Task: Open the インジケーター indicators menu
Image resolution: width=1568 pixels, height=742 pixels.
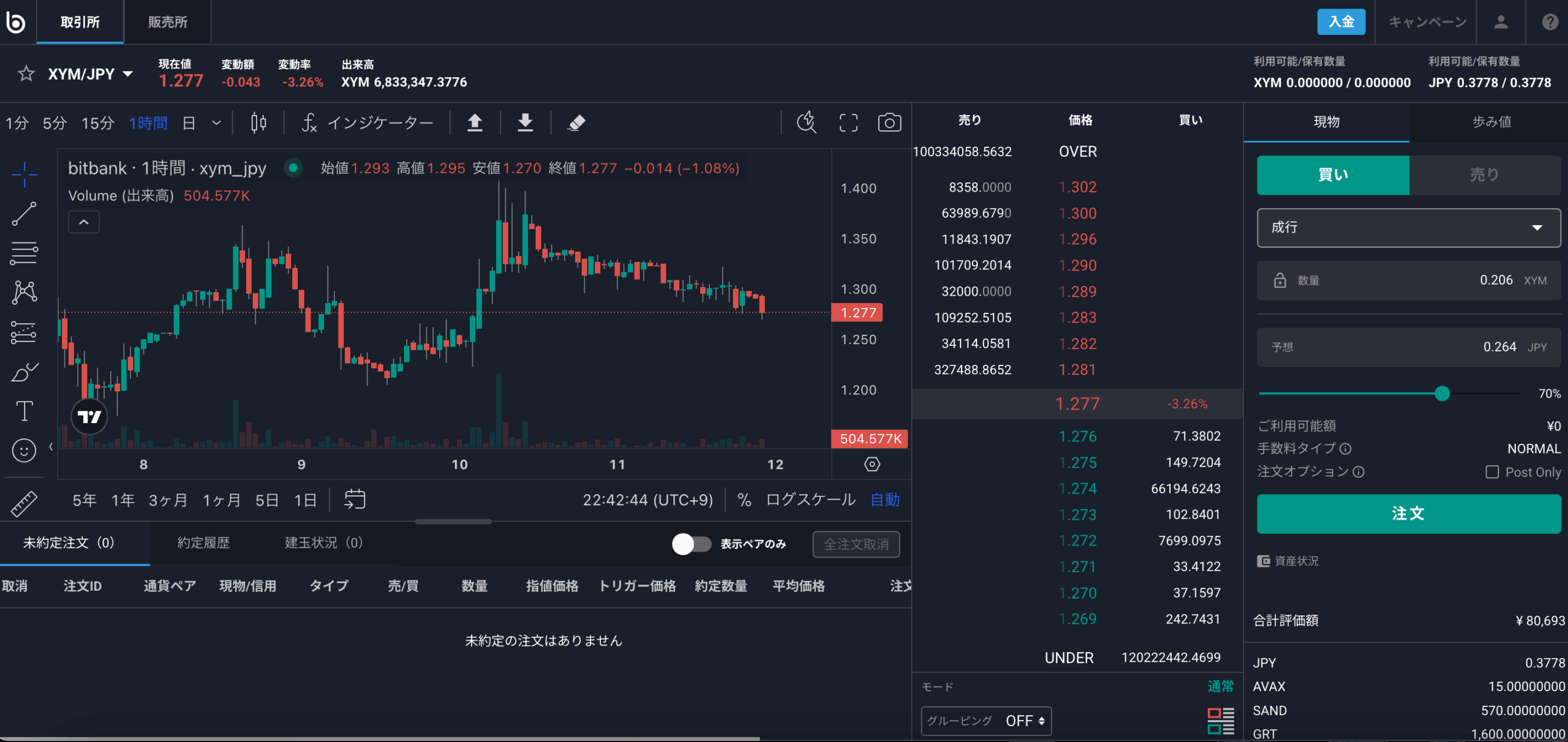Action: point(367,123)
